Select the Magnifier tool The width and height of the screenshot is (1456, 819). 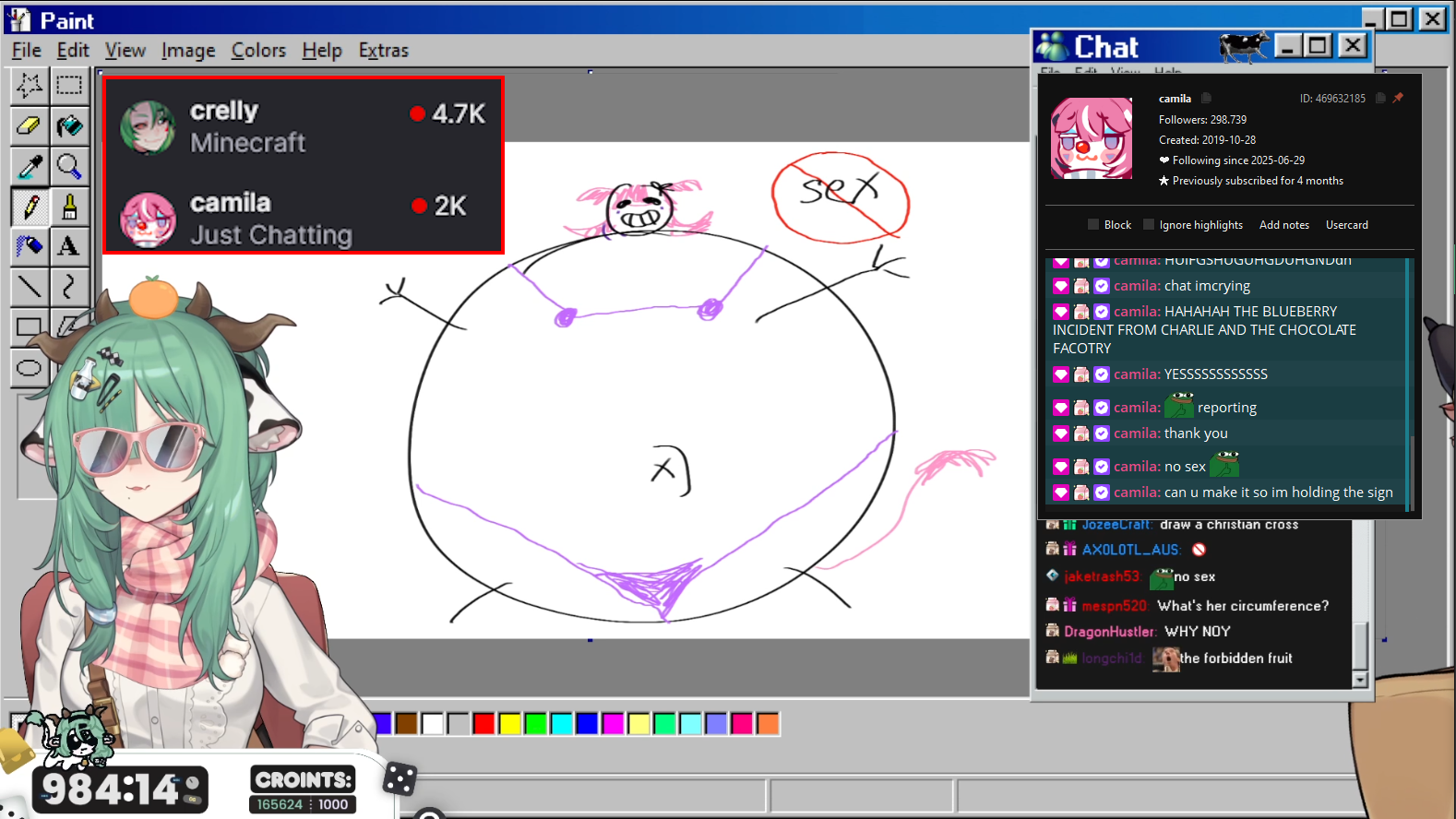click(69, 166)
